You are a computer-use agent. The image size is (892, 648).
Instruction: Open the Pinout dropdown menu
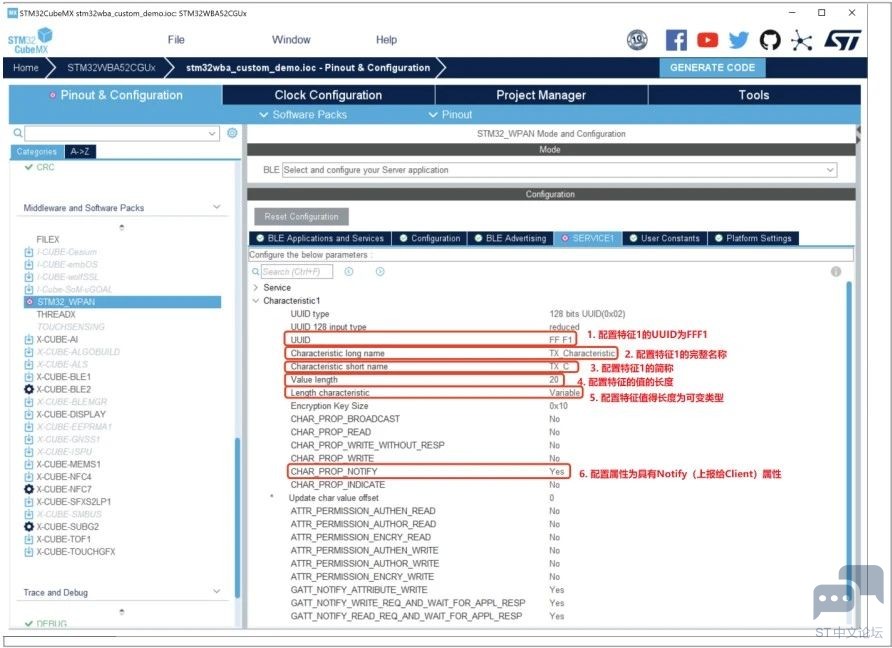pos(451,114)
